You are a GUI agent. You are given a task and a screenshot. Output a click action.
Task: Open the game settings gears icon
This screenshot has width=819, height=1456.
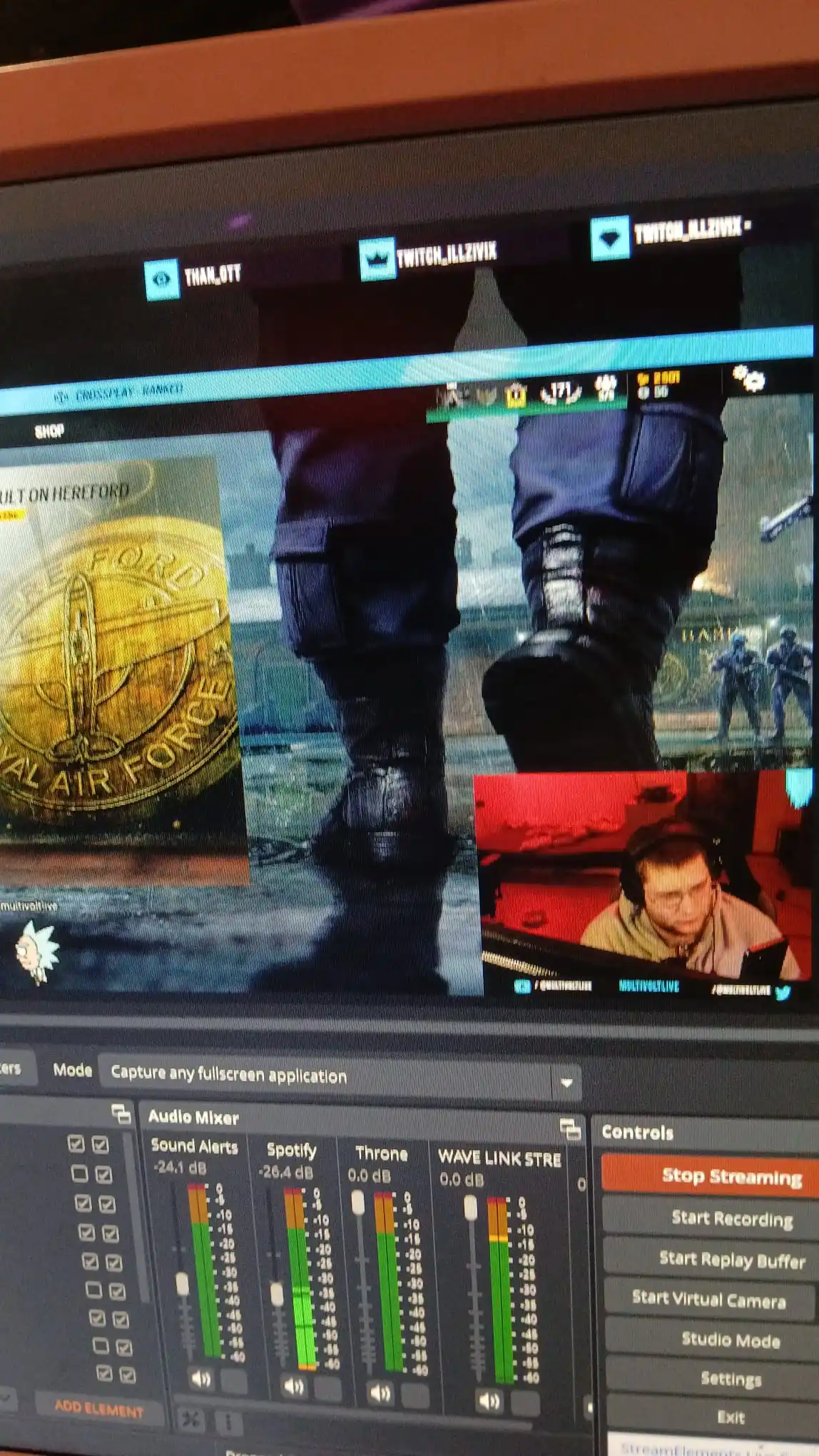748,378
